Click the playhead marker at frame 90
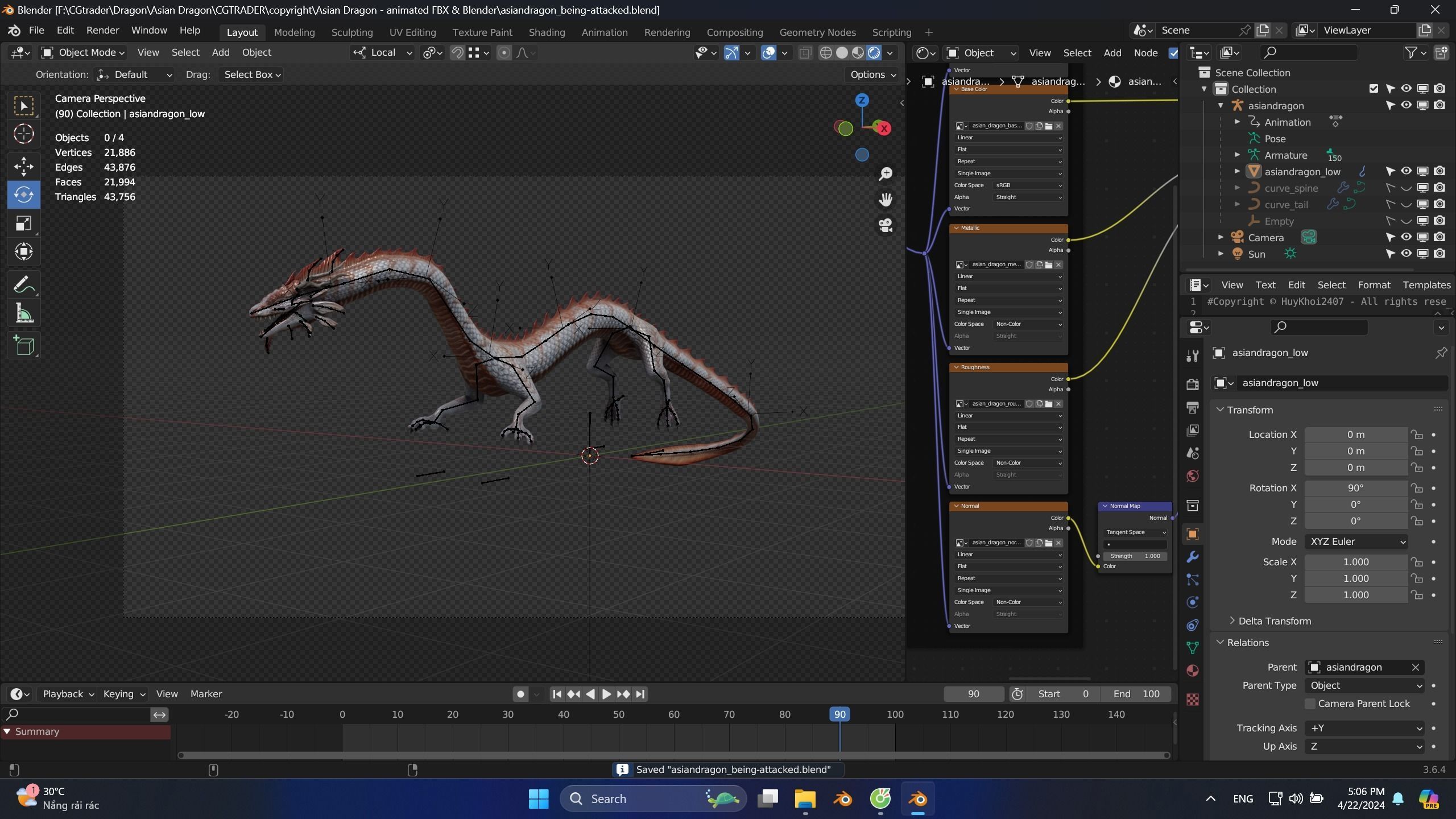 tap(839, 714)
